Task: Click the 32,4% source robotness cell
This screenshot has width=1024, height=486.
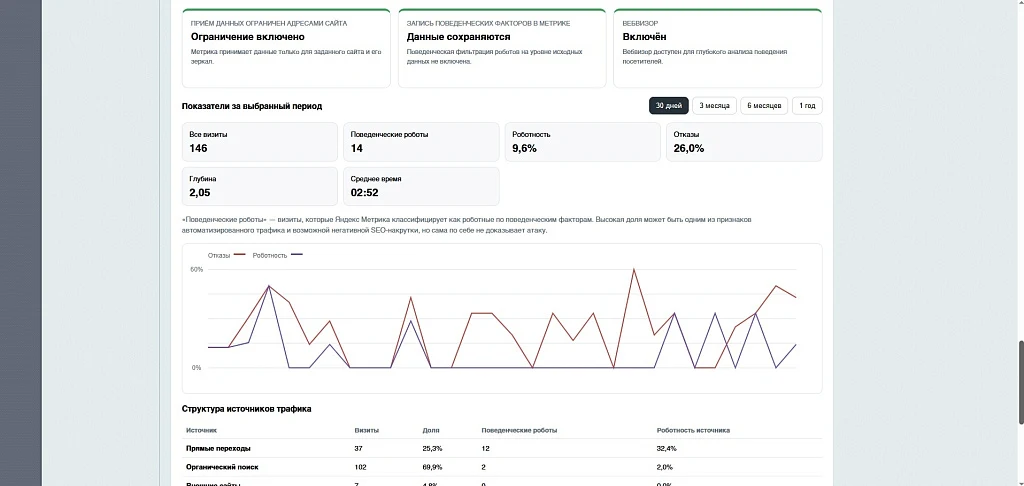Action: (x=666, y=449)
